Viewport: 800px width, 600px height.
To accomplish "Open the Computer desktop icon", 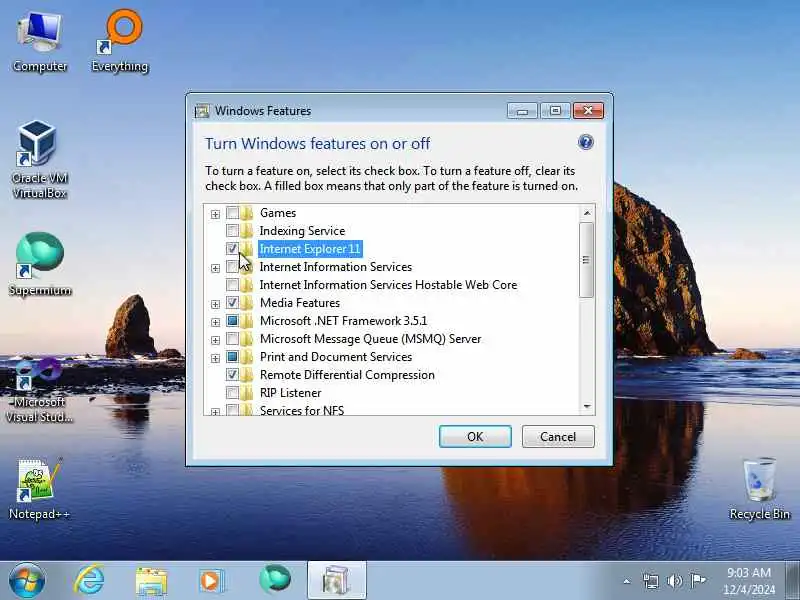I will [40, 43].
